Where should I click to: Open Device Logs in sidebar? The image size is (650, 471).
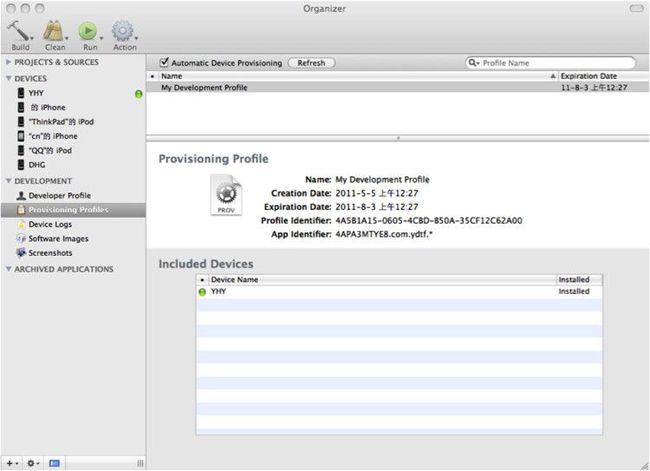tap(73, 224)
